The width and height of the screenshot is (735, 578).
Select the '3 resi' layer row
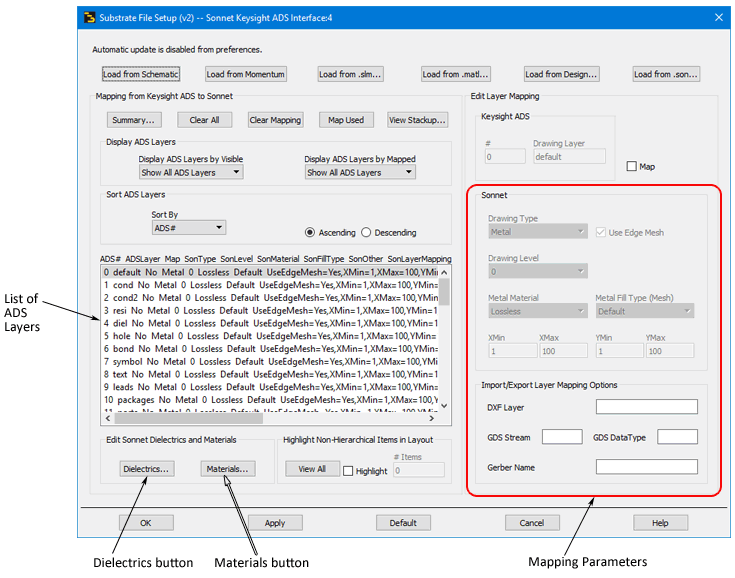[x=270, y=310]
